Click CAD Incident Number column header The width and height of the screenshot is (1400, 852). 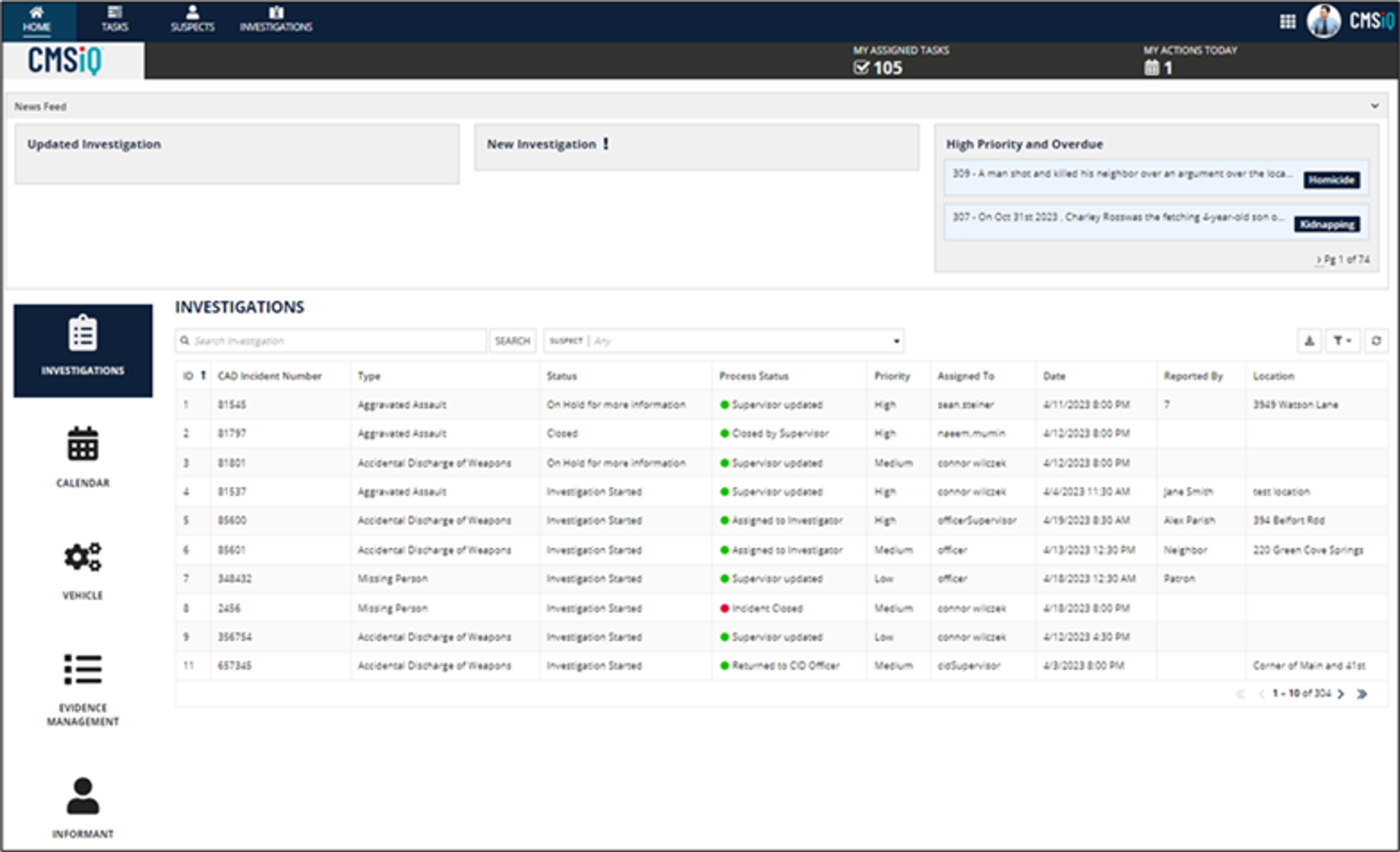[x=270, y=376]
